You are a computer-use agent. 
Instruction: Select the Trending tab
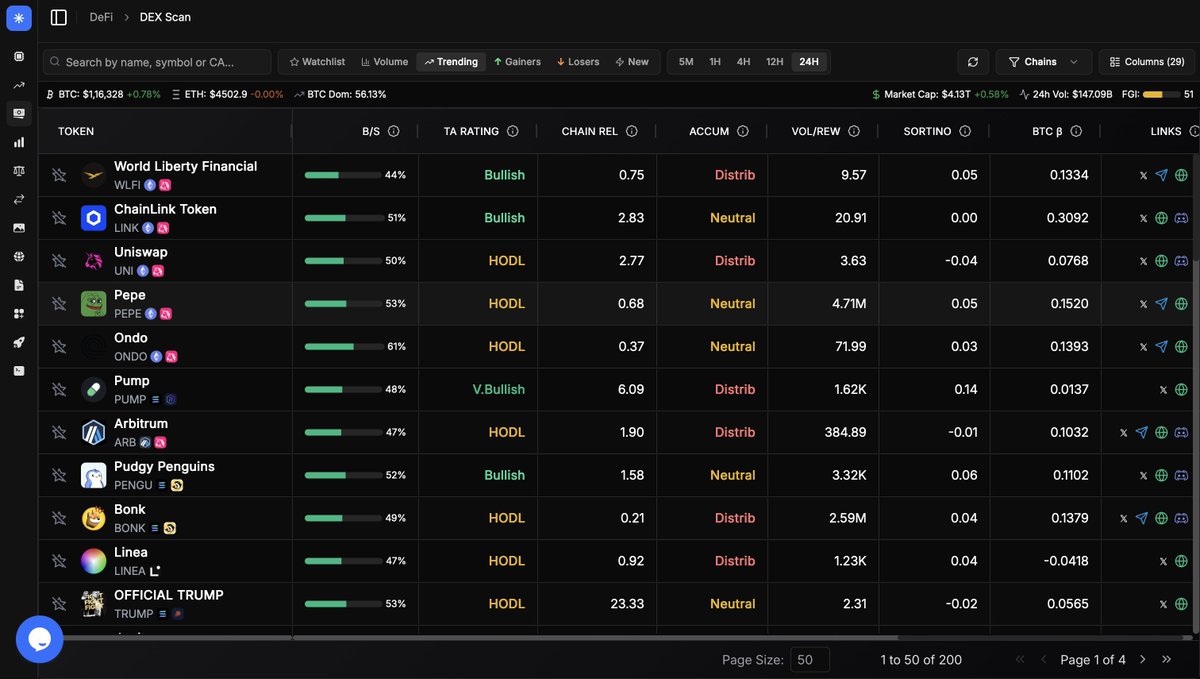pos(451,62)
